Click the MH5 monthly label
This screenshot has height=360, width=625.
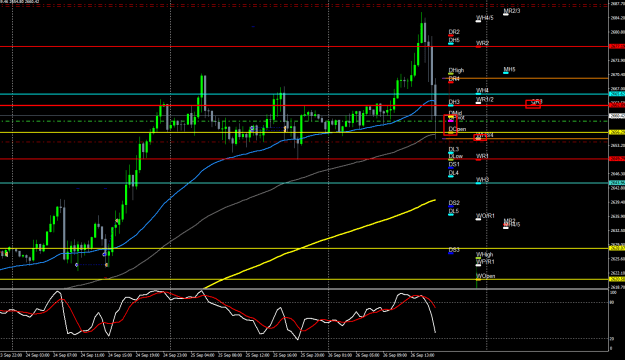[x=509, y=70]
